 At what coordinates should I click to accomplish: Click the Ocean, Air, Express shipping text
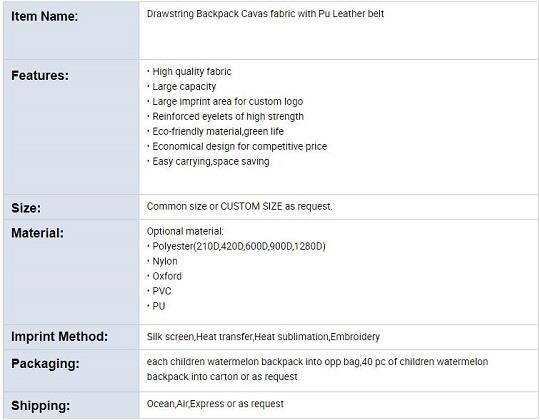[x=215, y=403]
